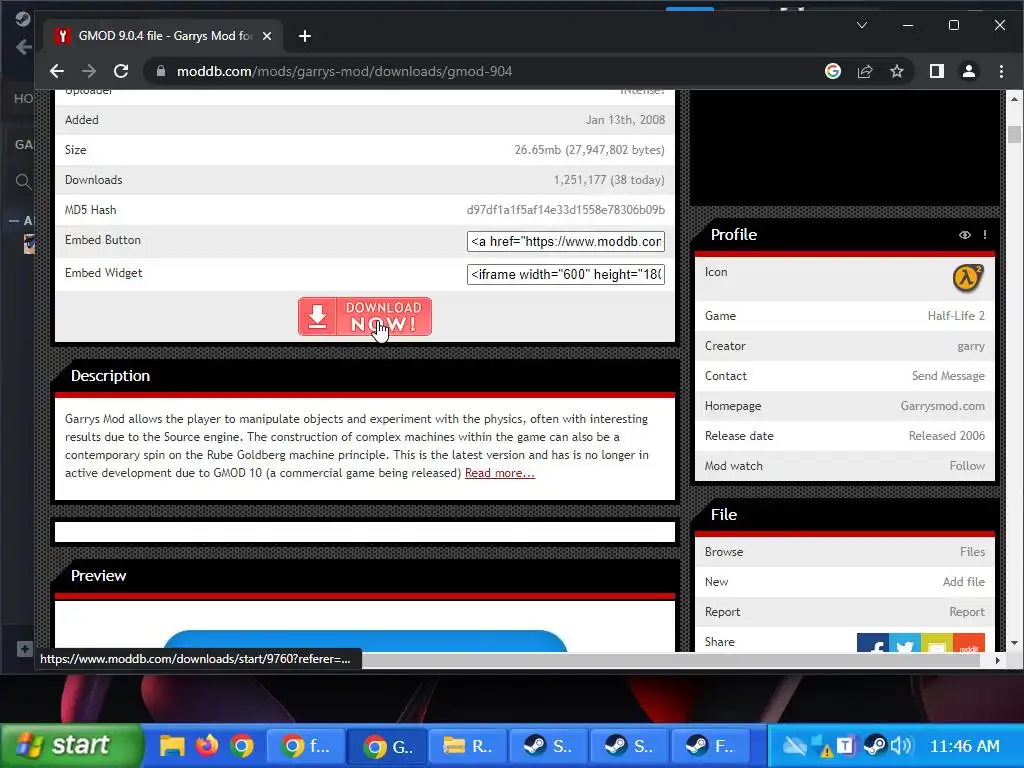Switch to the folder 'R..' taskbar window

pyautogui.click(x=468, y=745)
